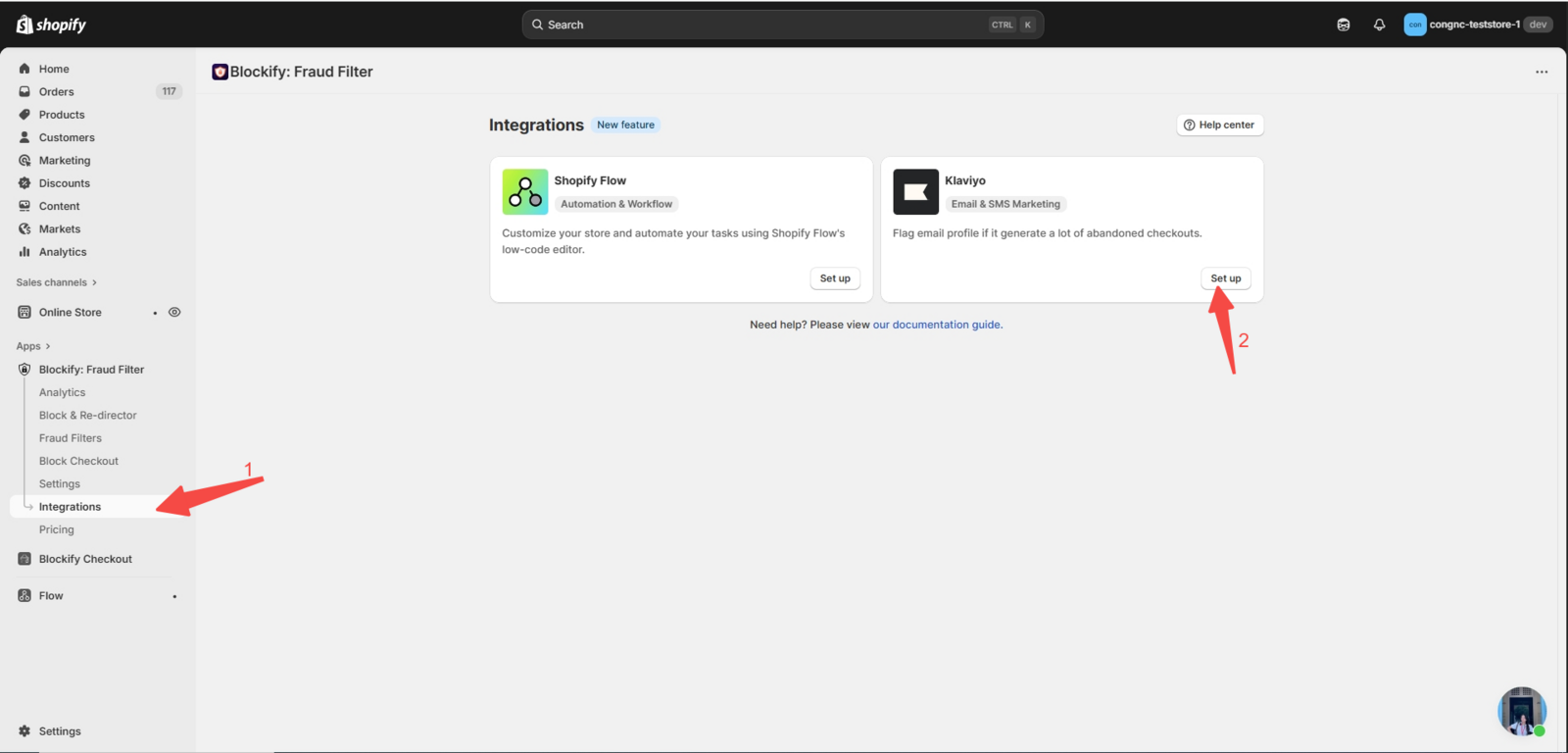The height and width of the screenshot is (753, 1568).
Task: Set up the Klaviyo integration
Action: click(1226, 278)
